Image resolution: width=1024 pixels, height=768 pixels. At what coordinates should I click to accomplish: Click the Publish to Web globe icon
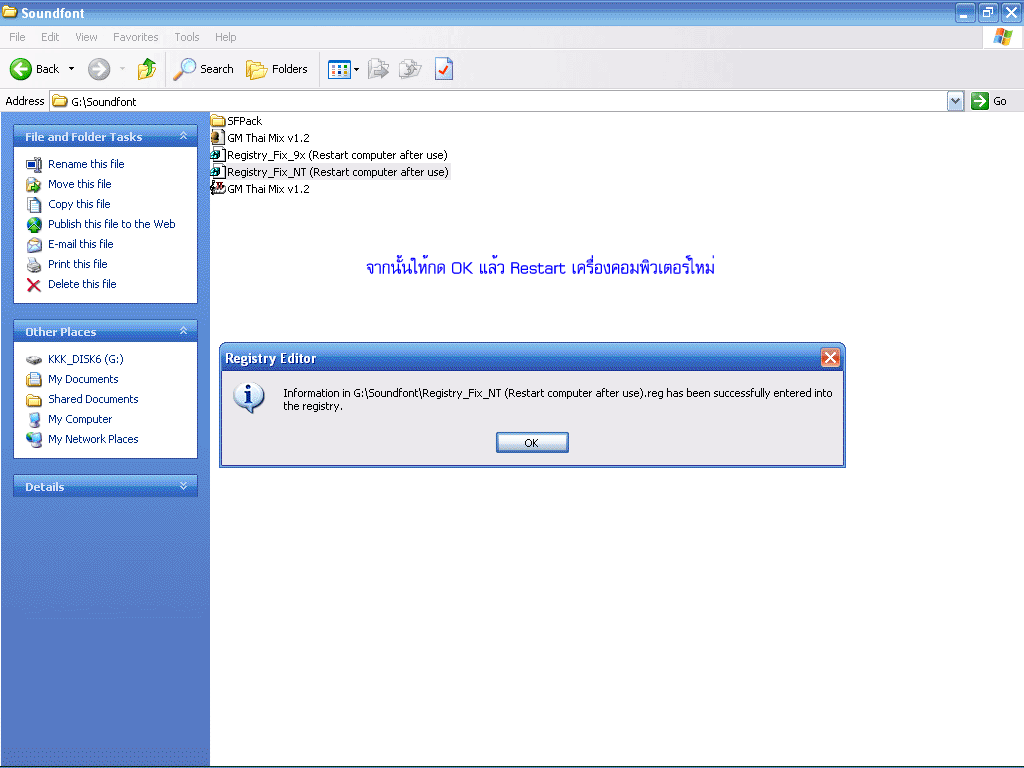pos(34,225)
